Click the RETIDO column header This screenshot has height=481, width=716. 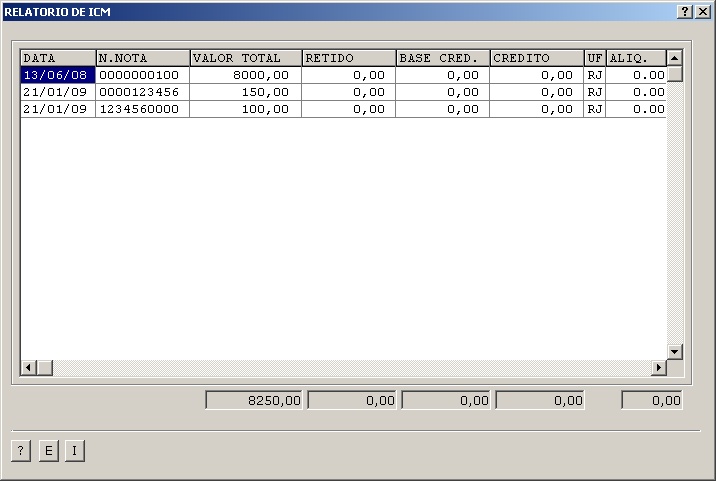pyautogui.click(x=348, y=58)
